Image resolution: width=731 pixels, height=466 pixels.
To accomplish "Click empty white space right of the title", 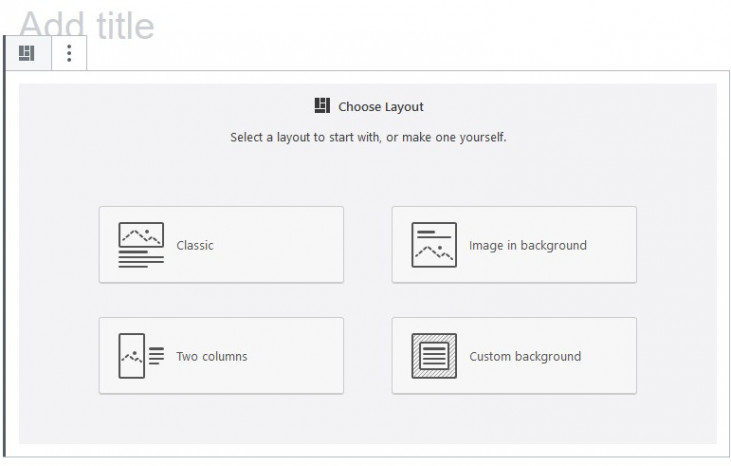I will point(450,26).
